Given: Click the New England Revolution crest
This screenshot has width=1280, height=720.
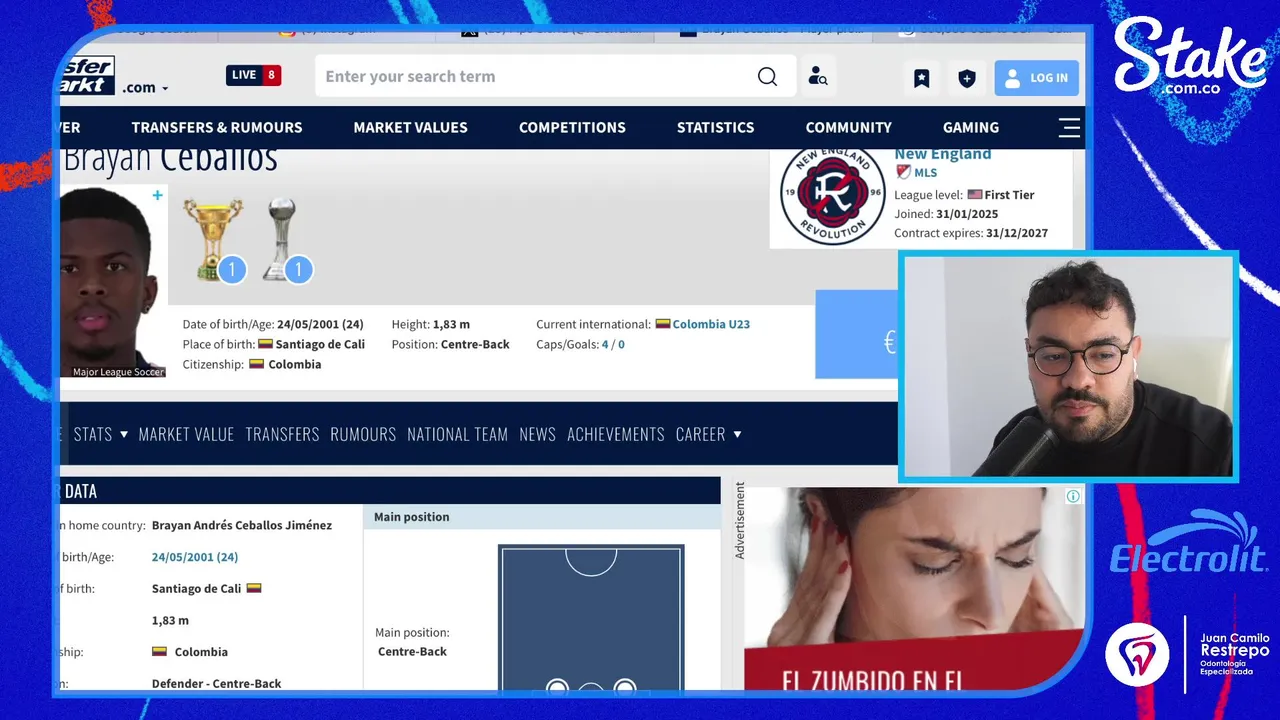Looking at the screenshot, I should [832, 196].
